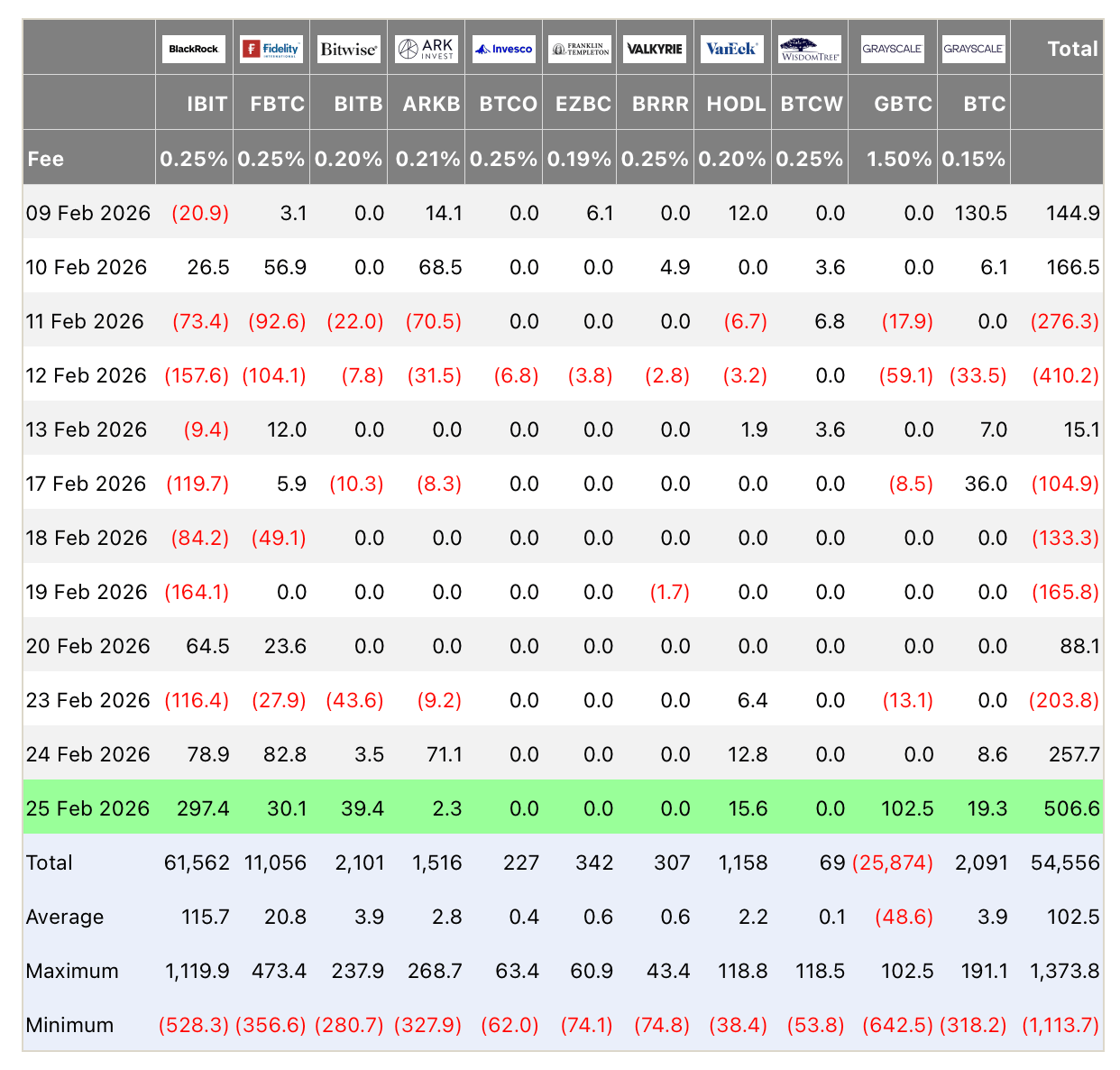The height and width of the screenshot is (1070, 1120).
Task: Click the ARK Invest logo
Action: [x=427, y=49]
